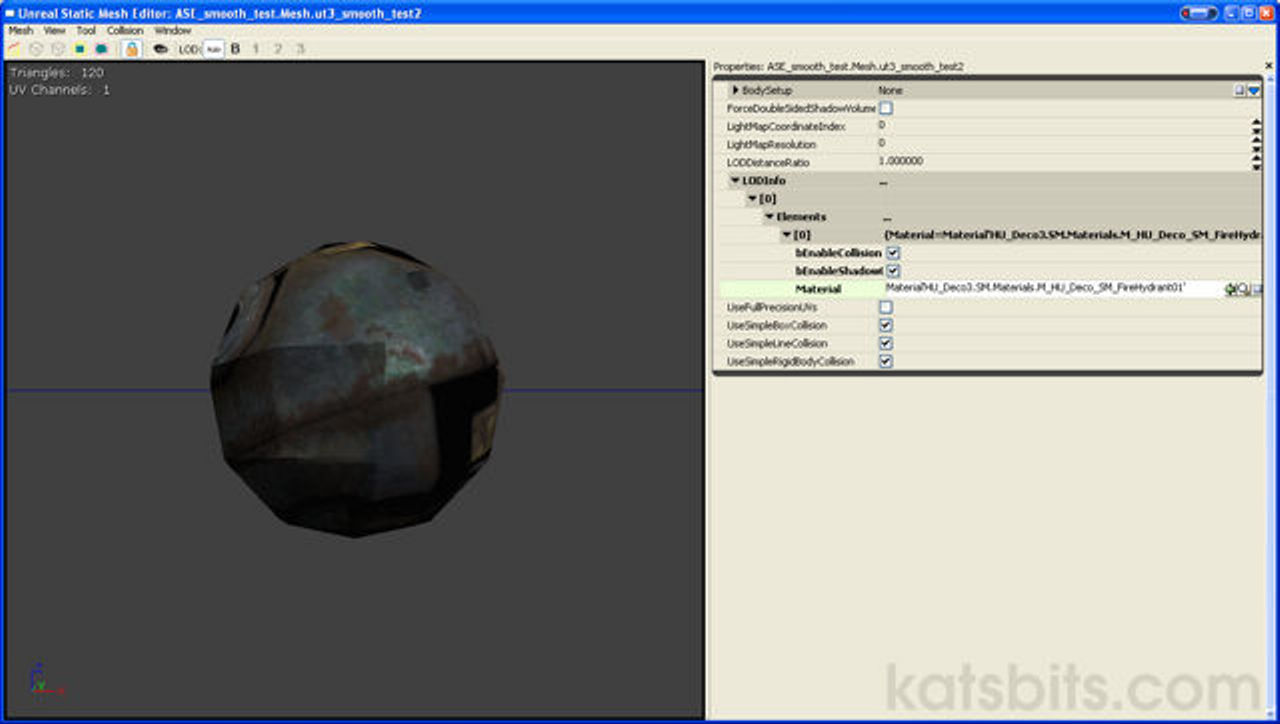Click the green Use Current arrow beside Material
This screenshot has height=724, width=1280.
[1230, 288]
